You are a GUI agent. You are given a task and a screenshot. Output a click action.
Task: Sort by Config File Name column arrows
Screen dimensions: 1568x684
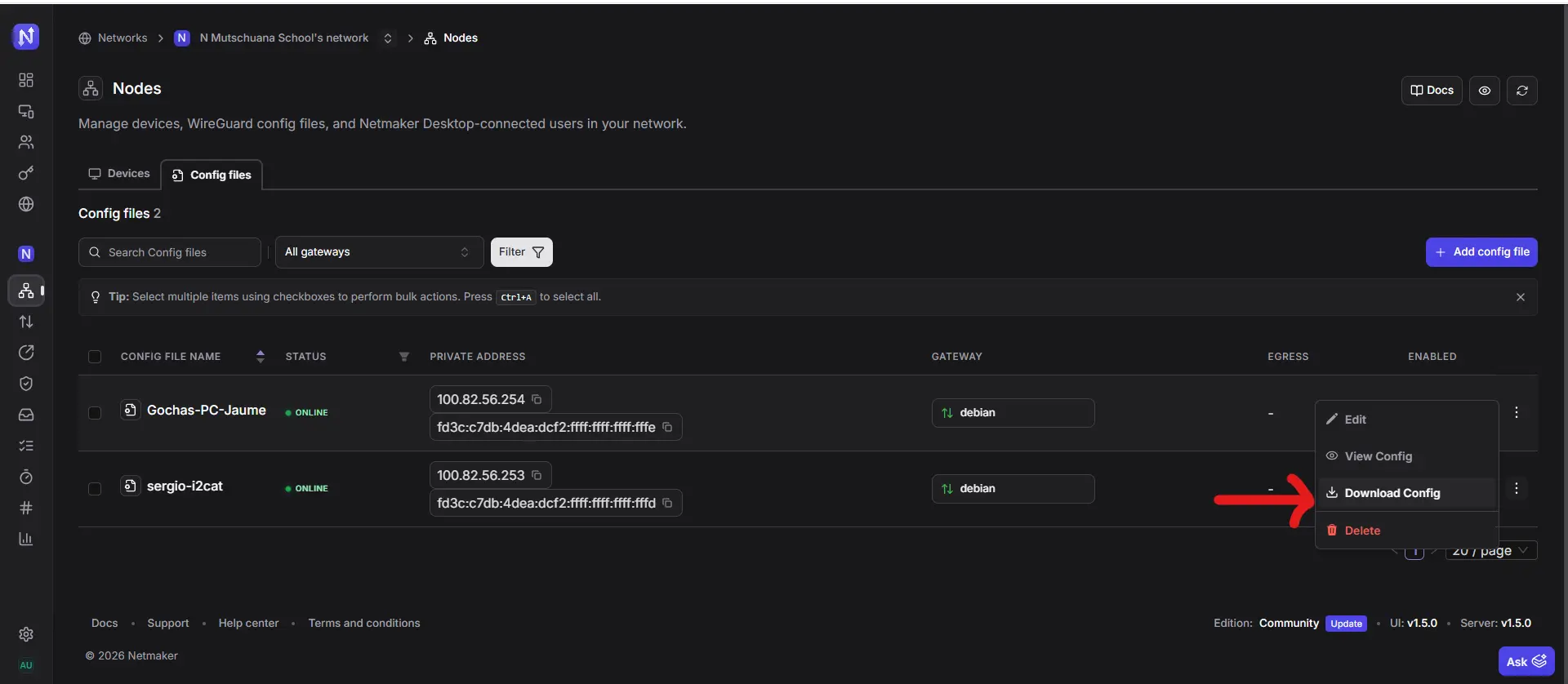click(x=260, y=357)
